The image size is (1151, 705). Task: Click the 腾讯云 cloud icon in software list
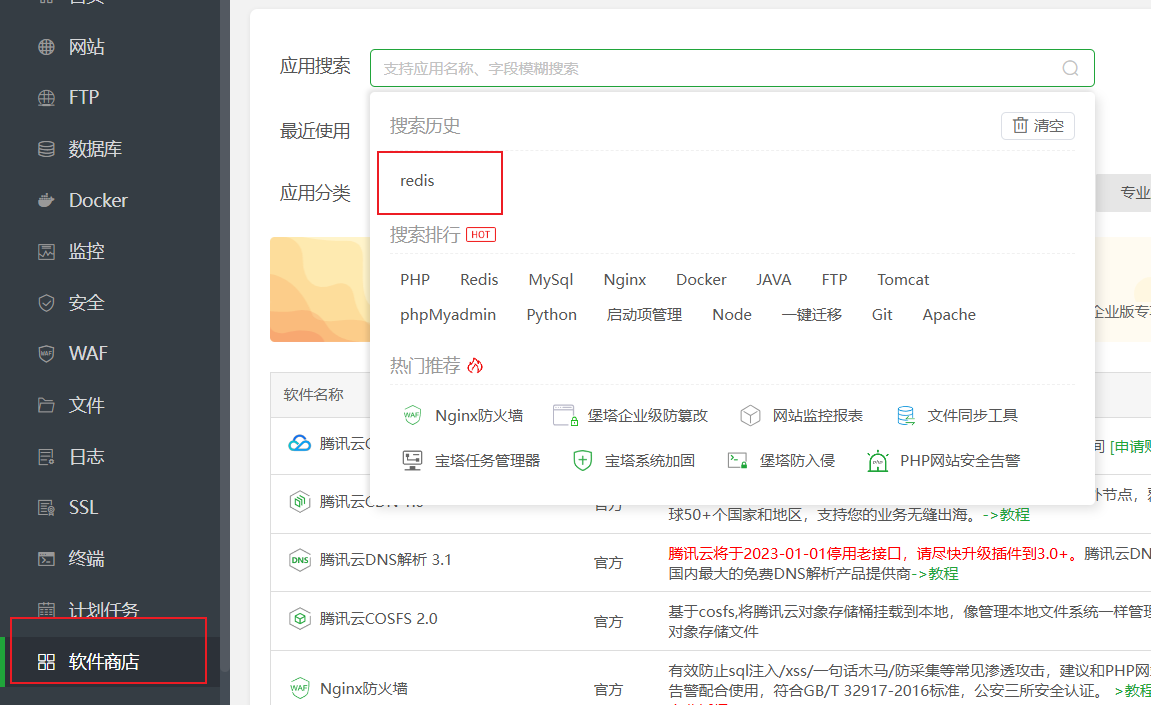tap(299, 443)
